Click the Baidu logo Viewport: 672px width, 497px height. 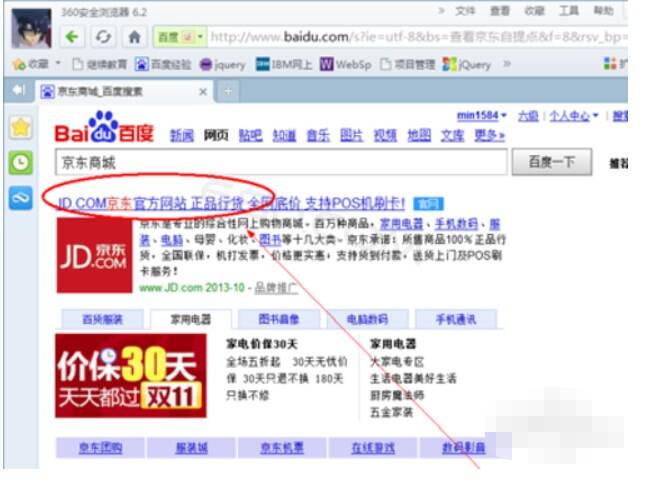point(104,127)
